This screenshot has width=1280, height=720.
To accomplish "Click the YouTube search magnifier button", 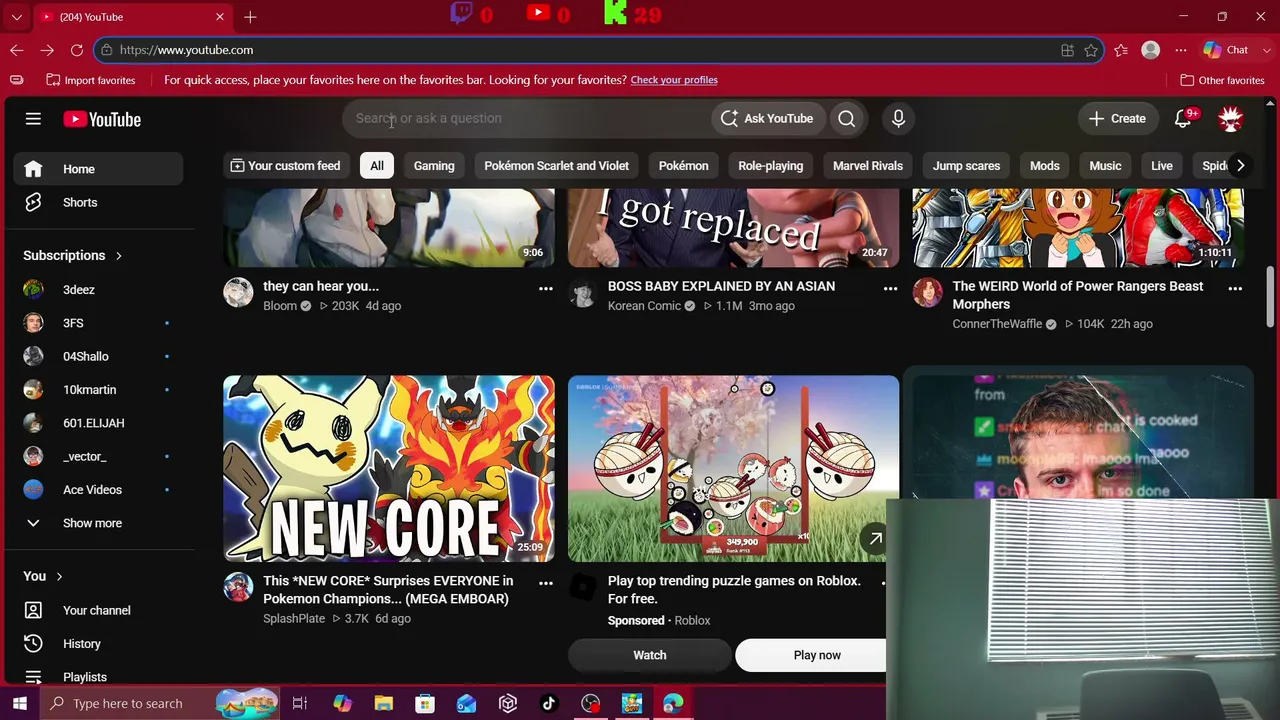I will 847,118.
